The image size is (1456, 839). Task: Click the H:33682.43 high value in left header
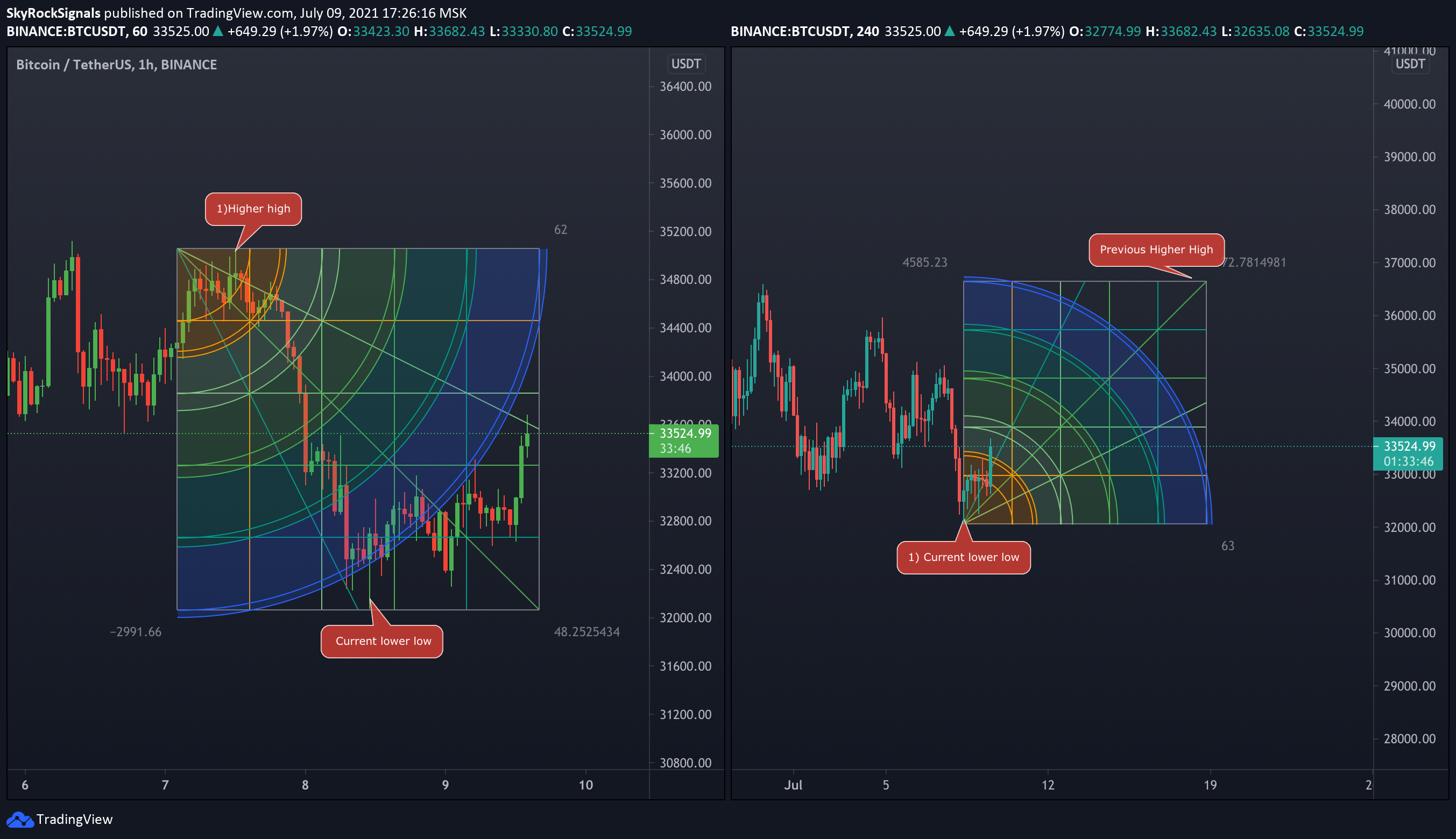point(450,31)
